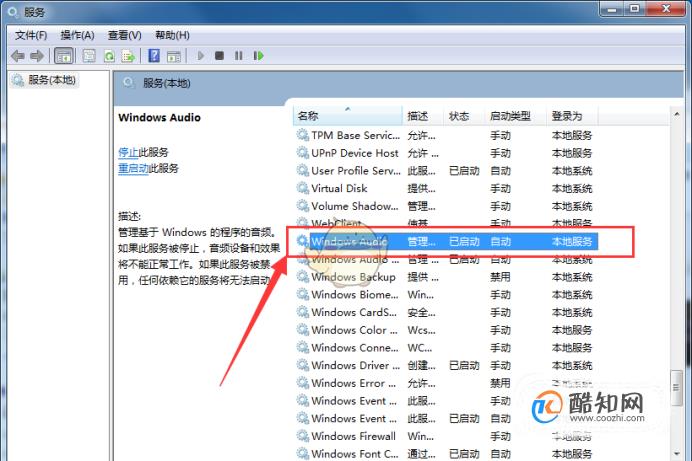692x461 pixels.
Task: Click the 已启动 status of User Profile Service
Action: (x=464, y=171)
